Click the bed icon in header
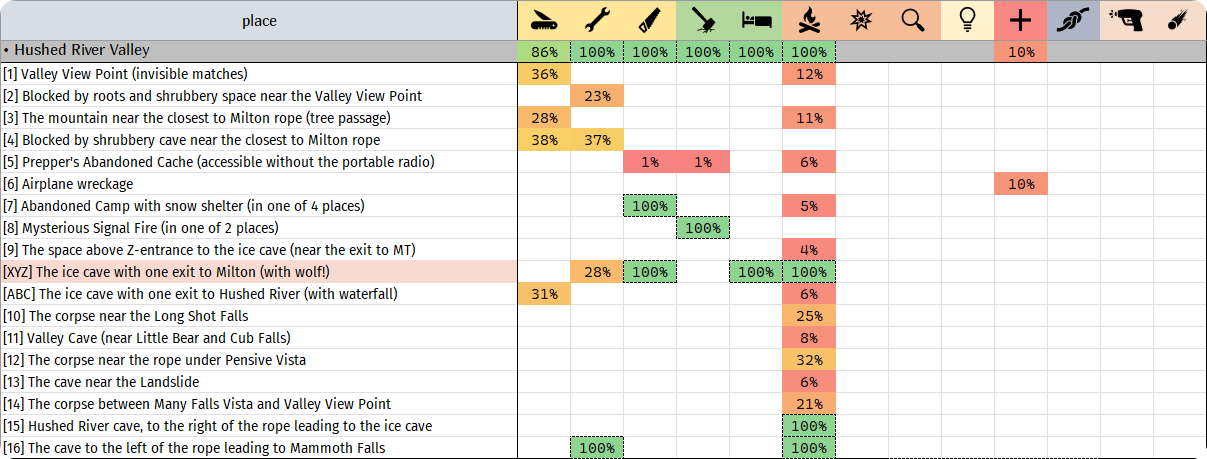Image resolution: width=1207 pixels, height=459 pixels. [x=756, y=20]
